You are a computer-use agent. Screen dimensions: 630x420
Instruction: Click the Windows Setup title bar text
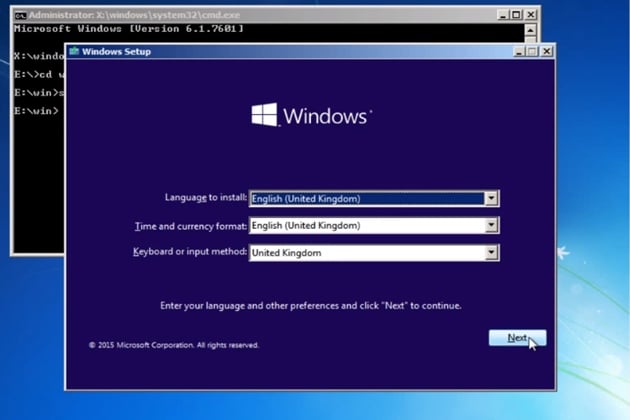click(x=117, y=51)
